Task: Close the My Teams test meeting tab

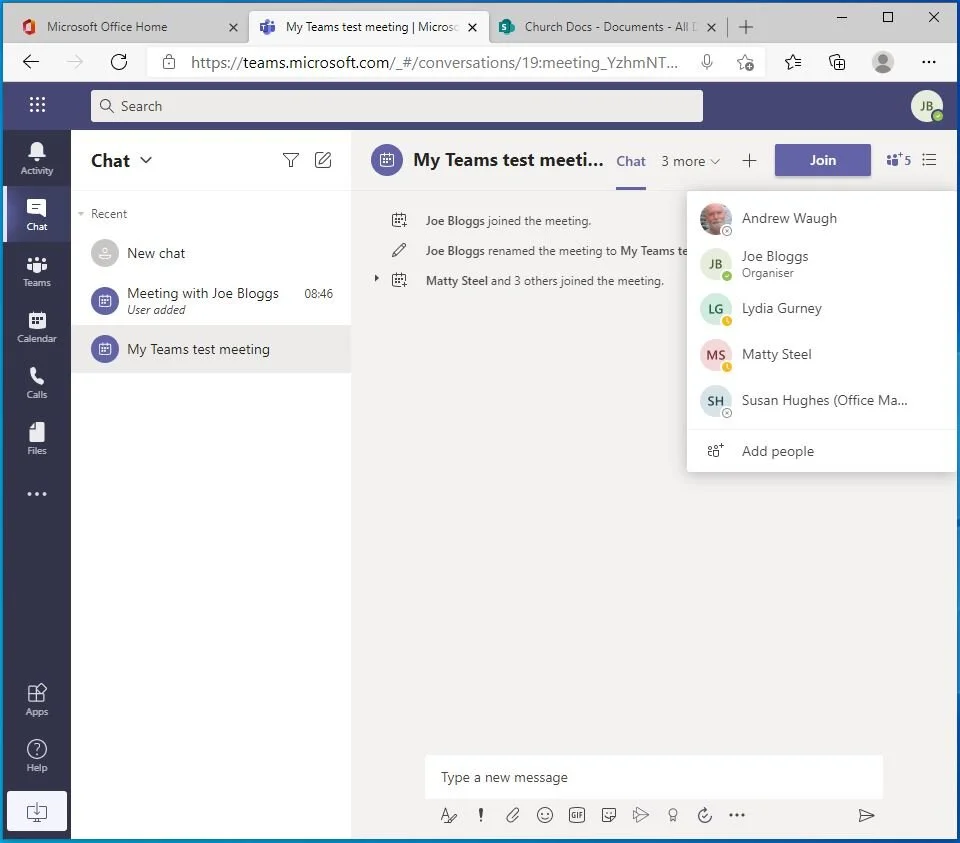Action: click(472, 28)
